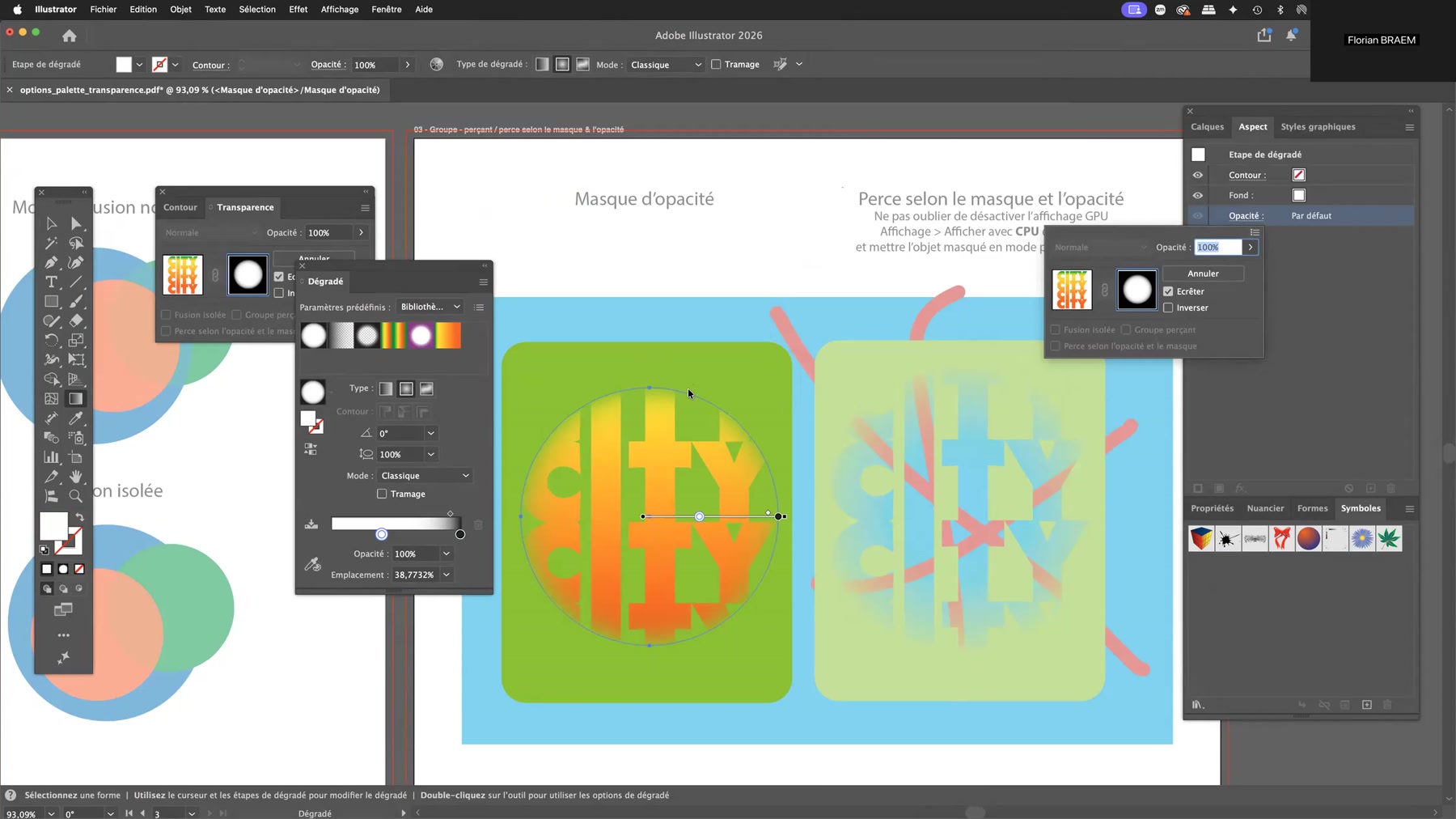Select the Eraser tool
The image size is (1456, 819).
(76, 320)
